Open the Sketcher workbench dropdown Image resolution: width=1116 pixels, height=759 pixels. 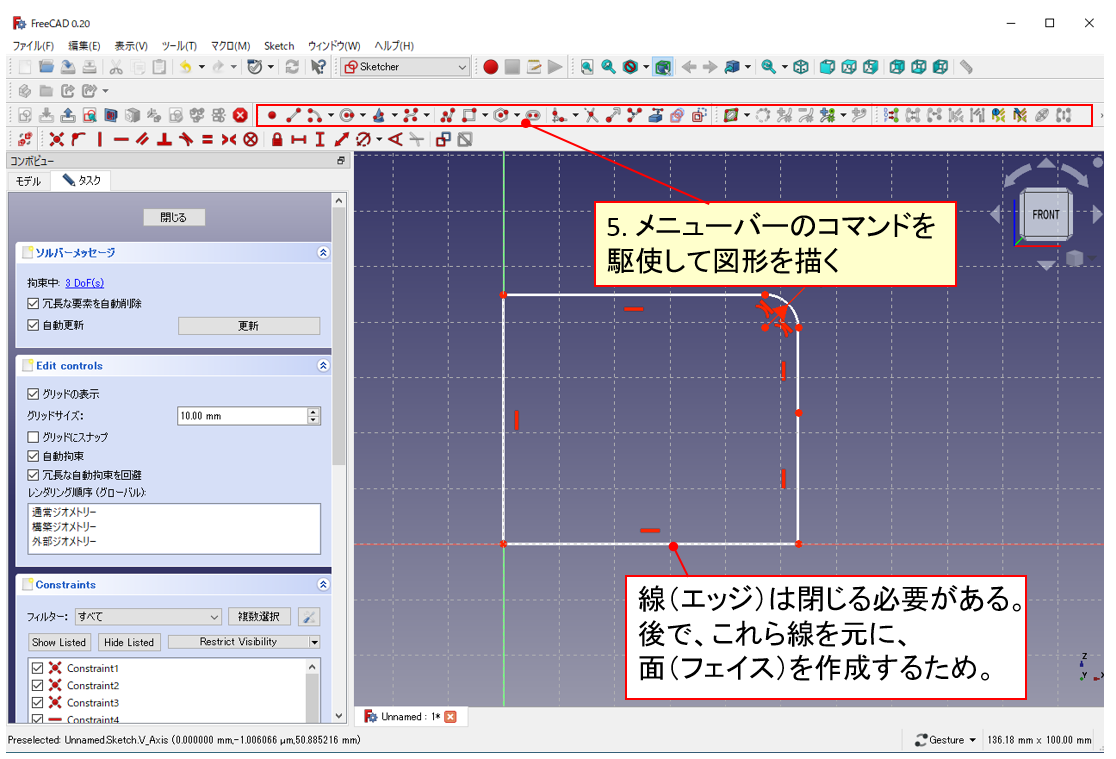pos(406,67)
